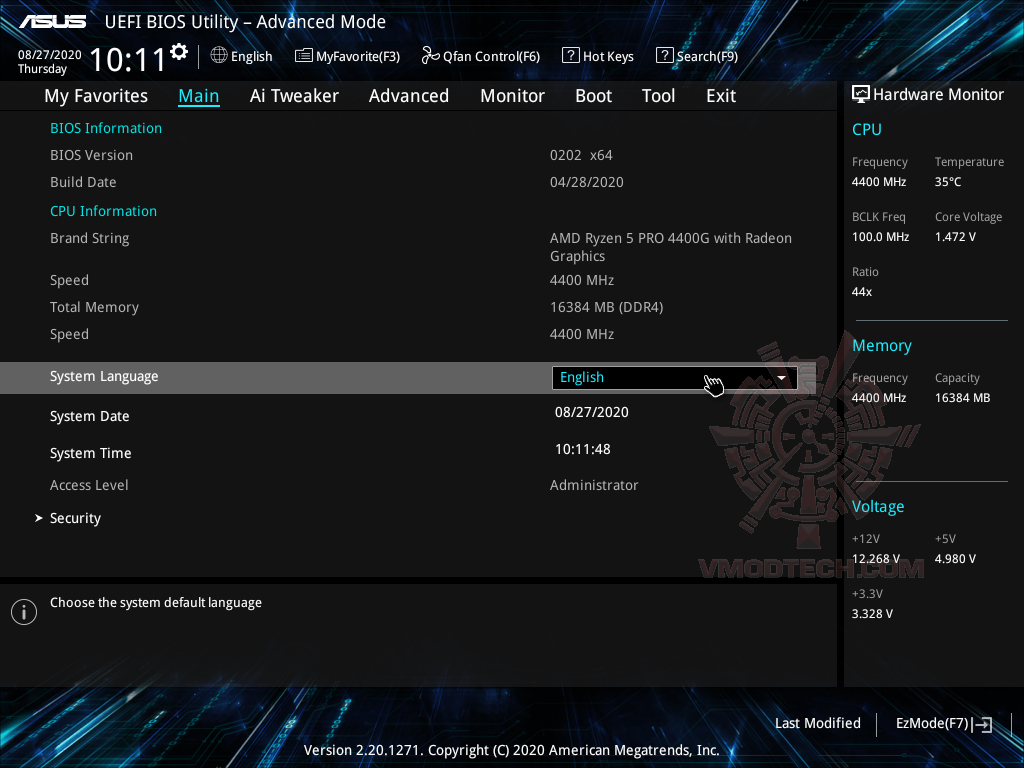Screen dimensions: 1024x768
Task: Click the 10:11 clock display
Action: click(x=128, y=59)
